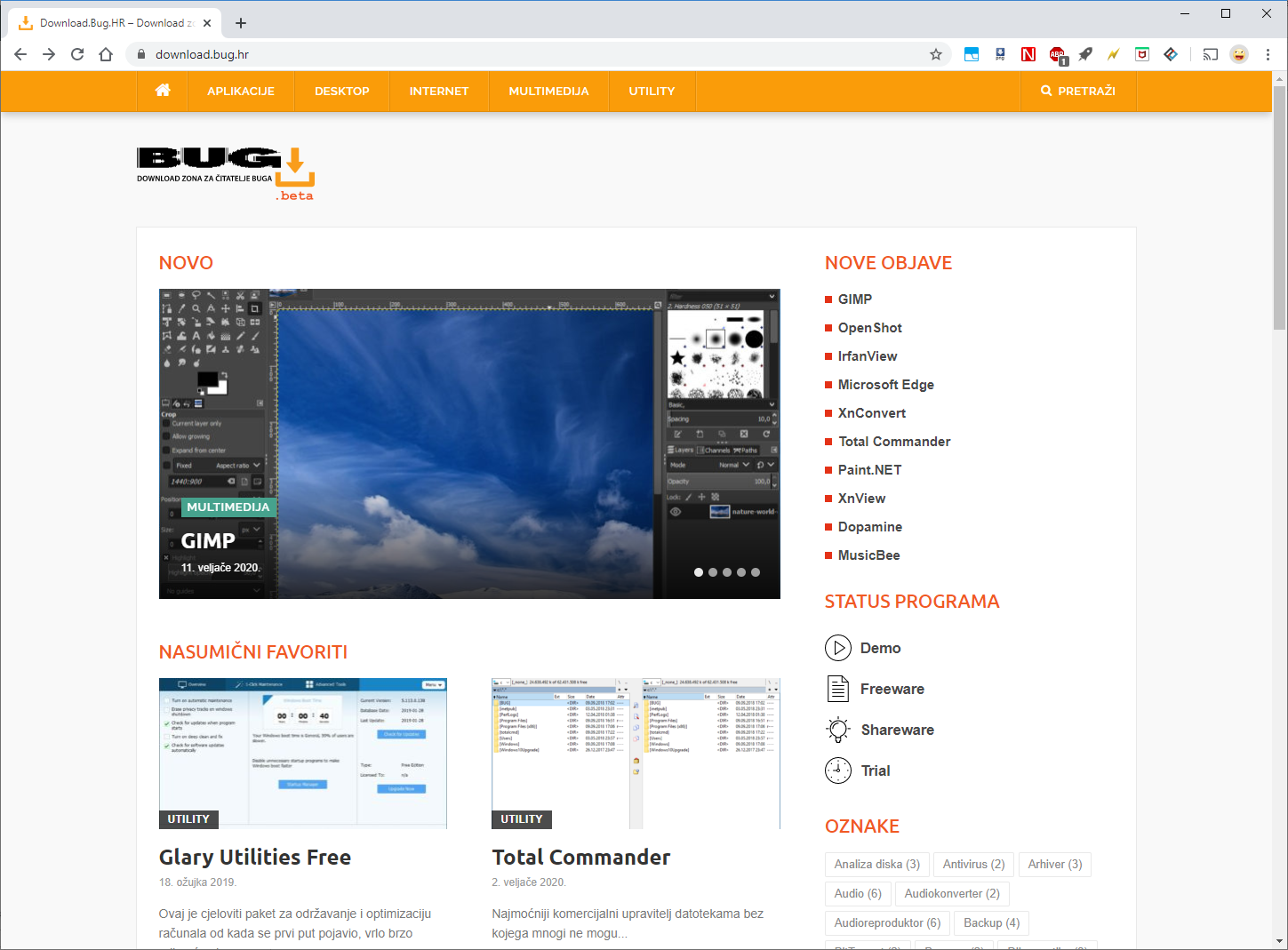Image resolution: width=1288 pixels, height=950 pixels.
Task: Go back with browser back arrow
Action: (x=20, y=54)
